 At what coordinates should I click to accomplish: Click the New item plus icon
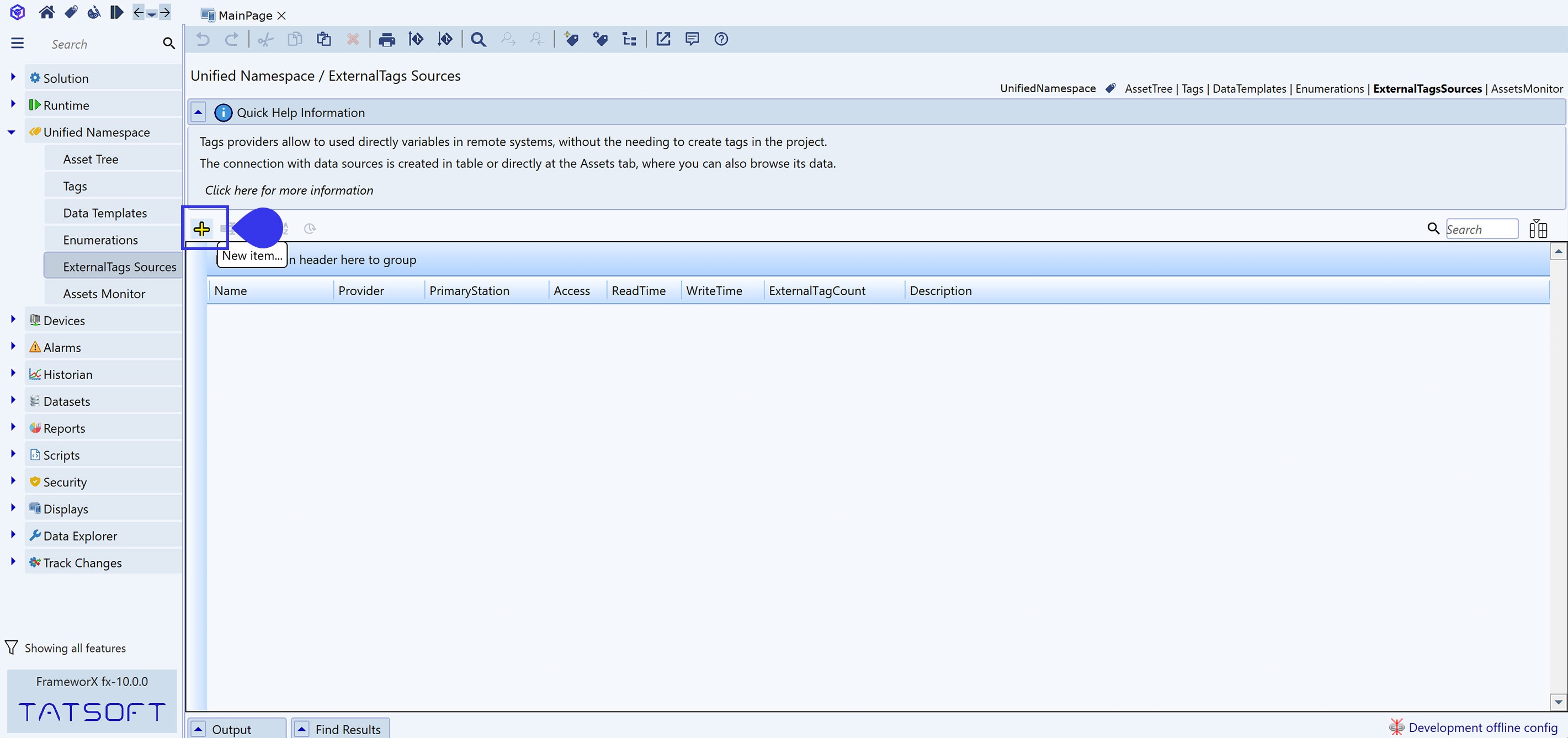click(201, 229)
